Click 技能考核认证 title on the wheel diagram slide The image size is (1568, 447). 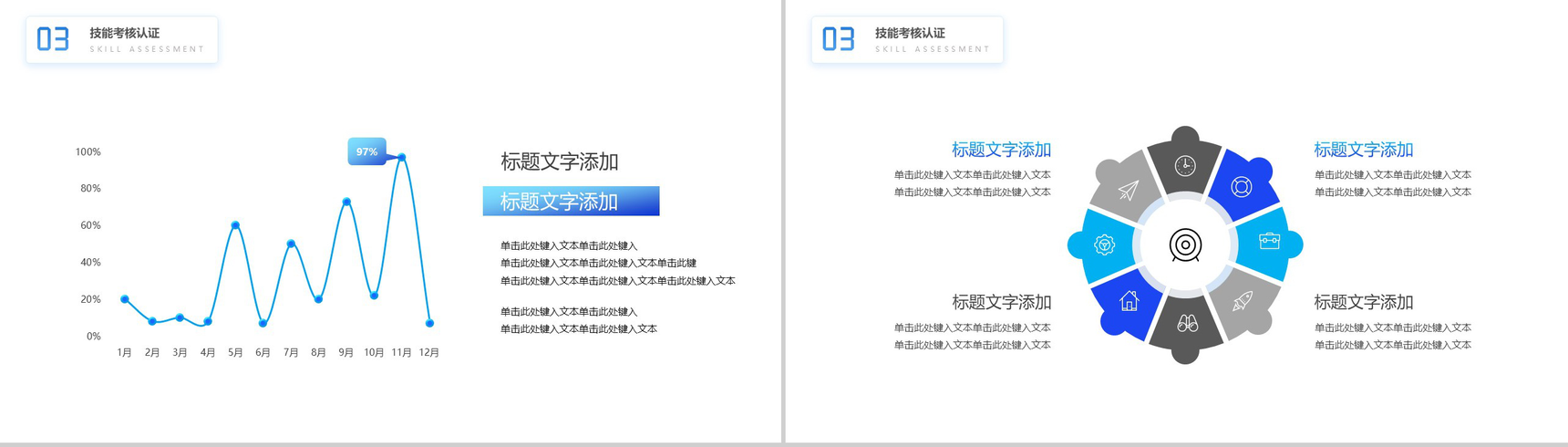click(x=911, y=33)
